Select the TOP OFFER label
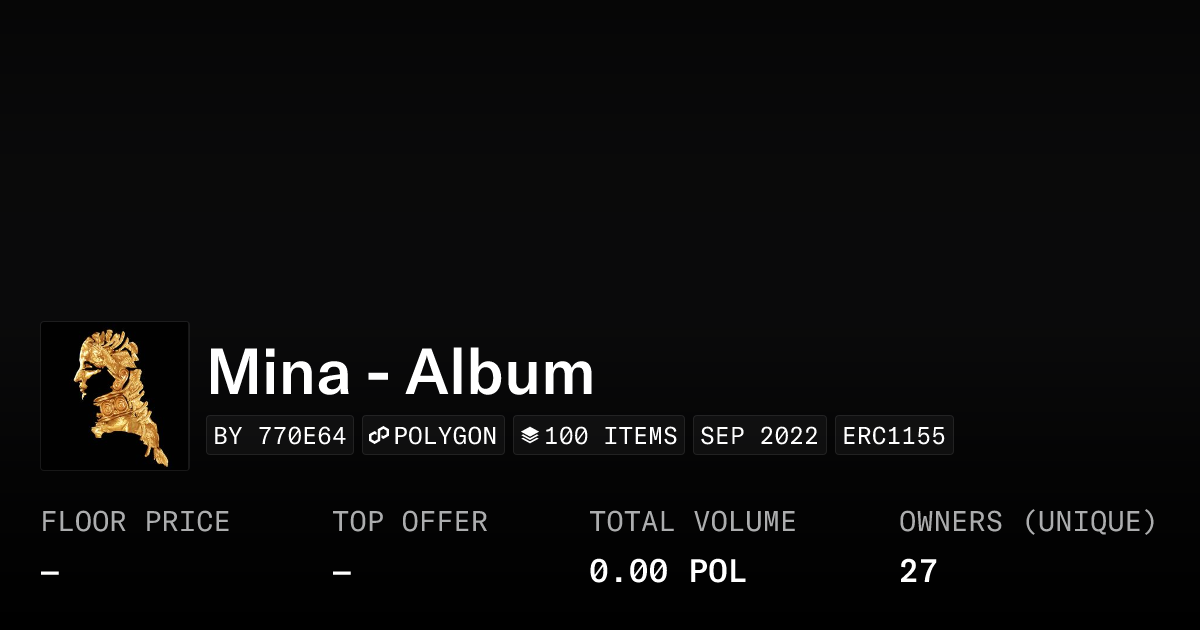Screen dimensions: 1200x630 point(410,522)
